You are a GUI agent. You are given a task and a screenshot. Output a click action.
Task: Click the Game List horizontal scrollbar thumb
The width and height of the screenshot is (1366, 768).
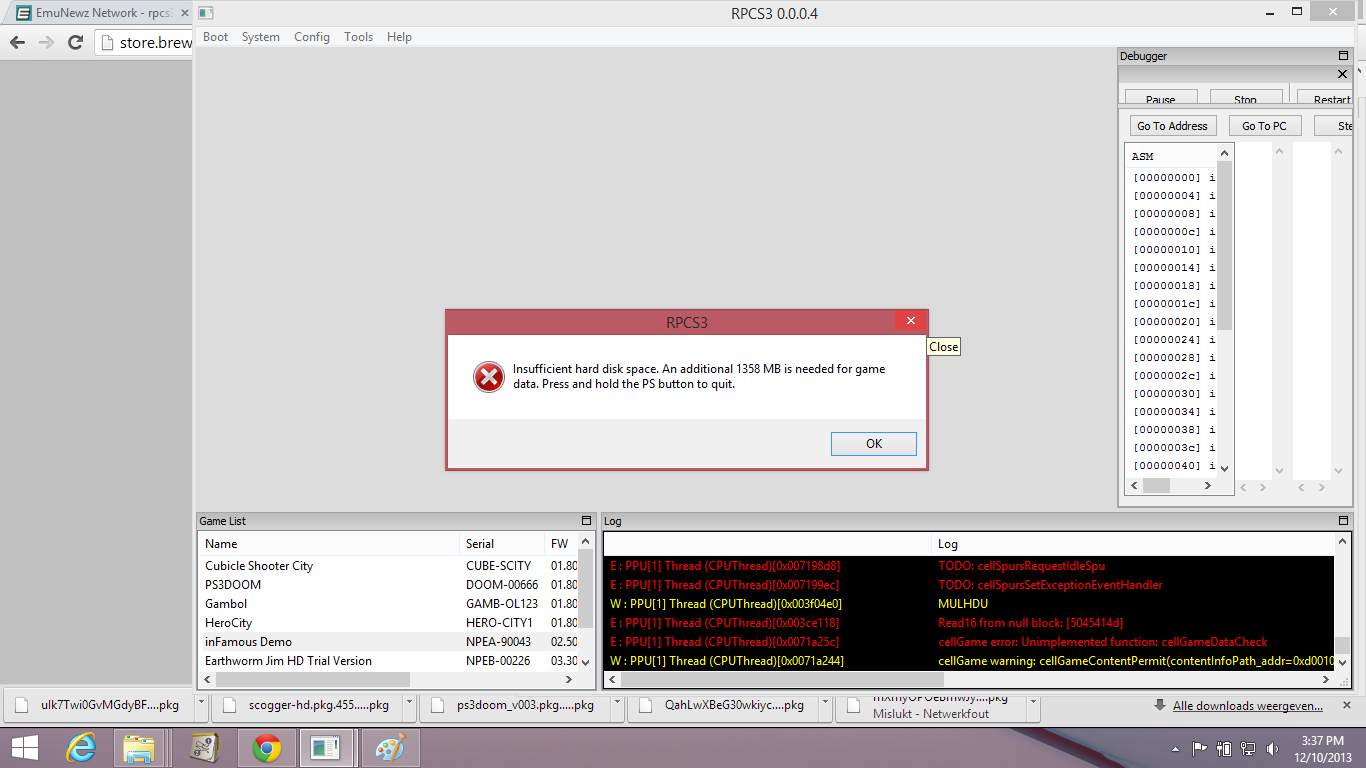pyautogui.click(x=313, y=680)
